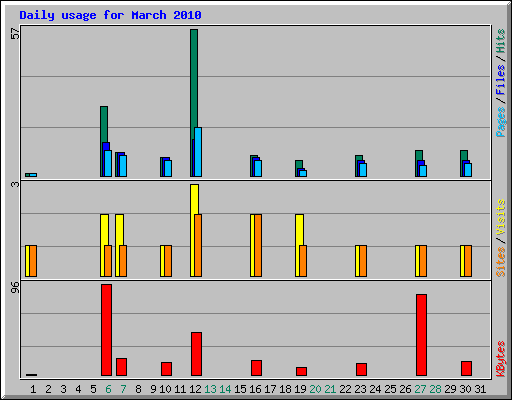Click the green weekend day label 6
Screen dimensions: 512x400
[x=108, y=389]
